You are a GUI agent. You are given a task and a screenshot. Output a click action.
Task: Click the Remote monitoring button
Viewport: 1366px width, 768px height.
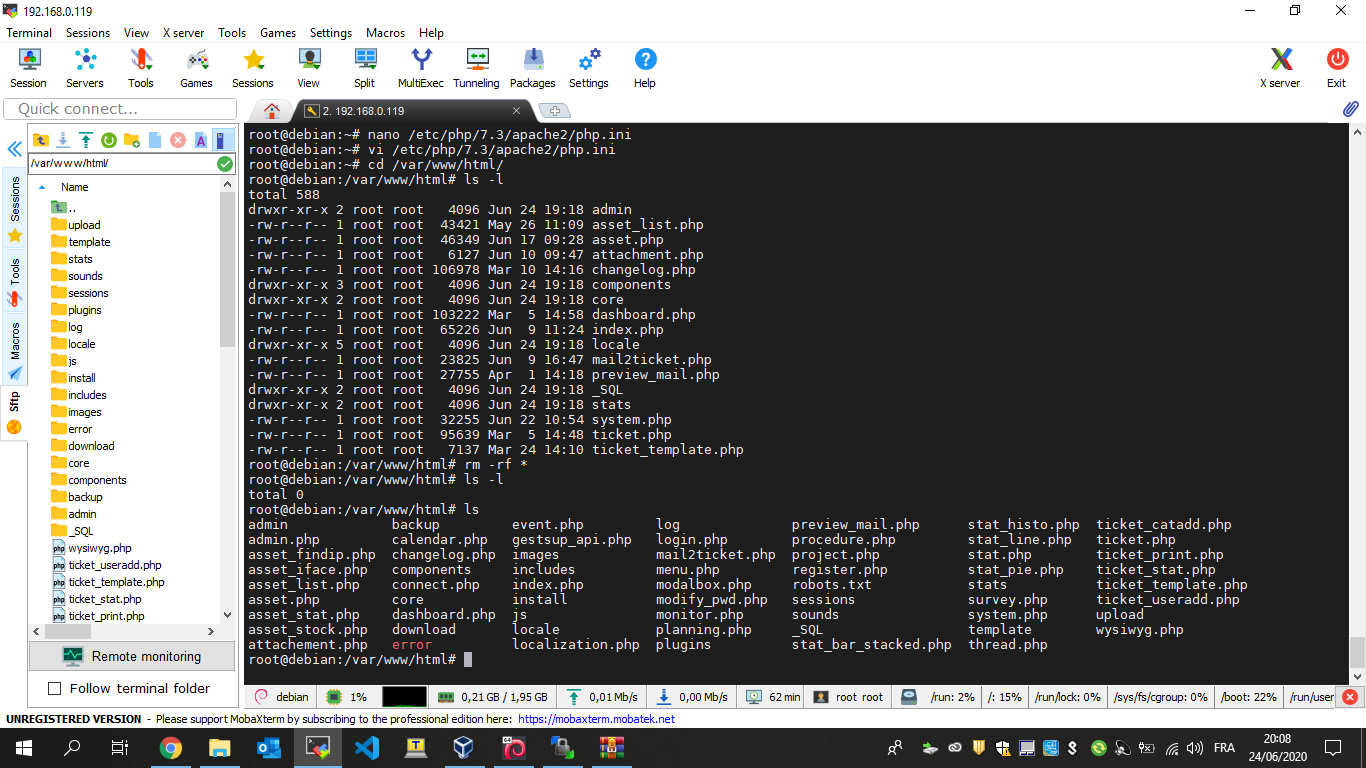(x=132, y=656)
